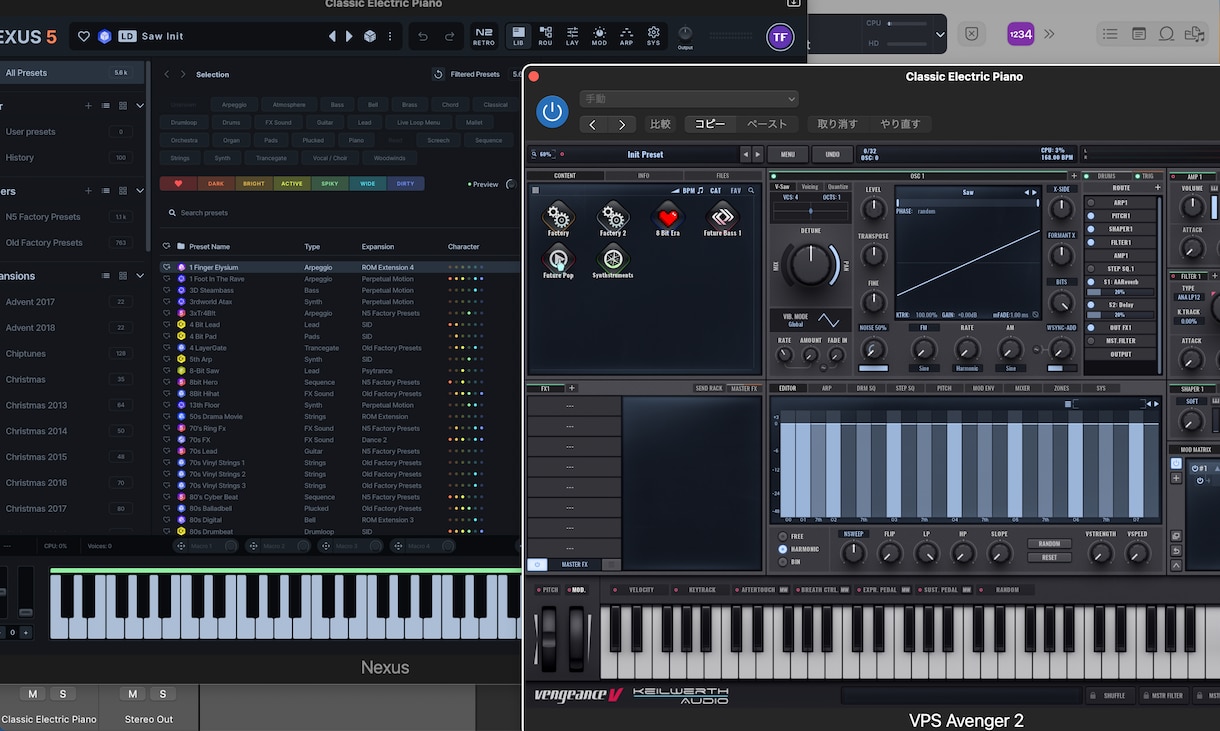Open the Nexus preset options three-dot menu
The image size is (1220, 731).
390,36
